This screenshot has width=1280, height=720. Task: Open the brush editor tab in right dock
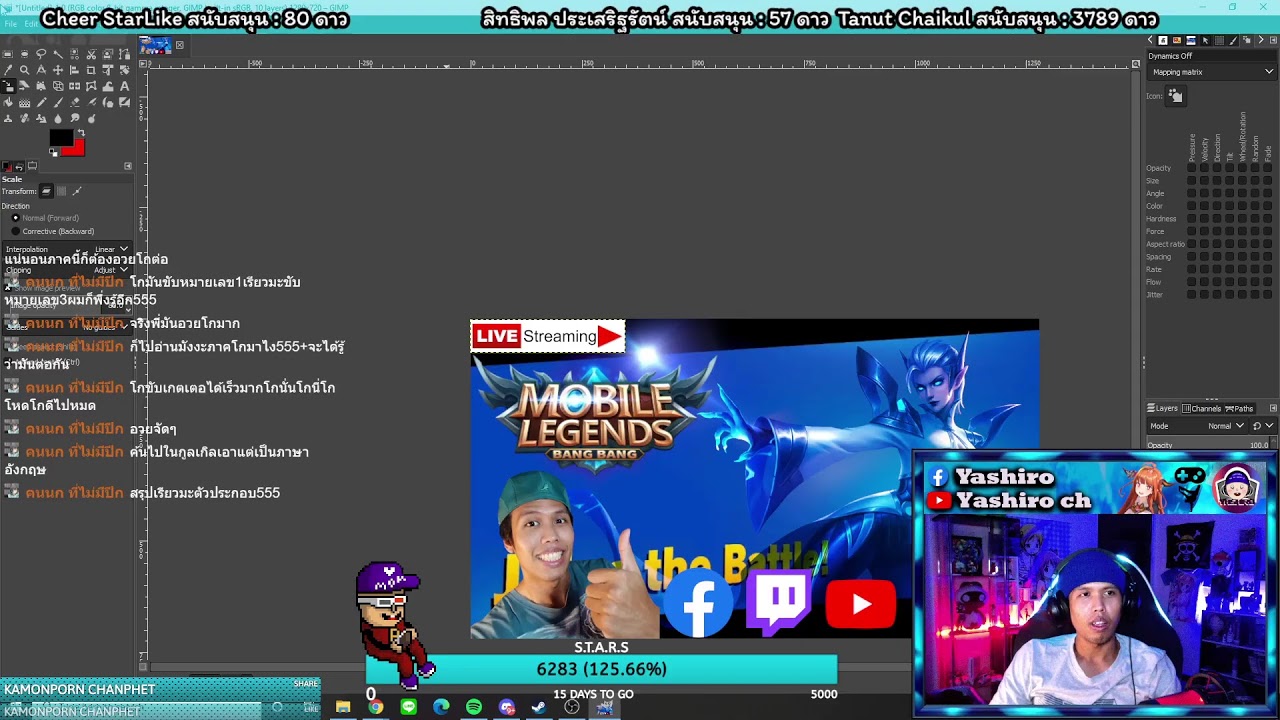(x=1234, y=40)
